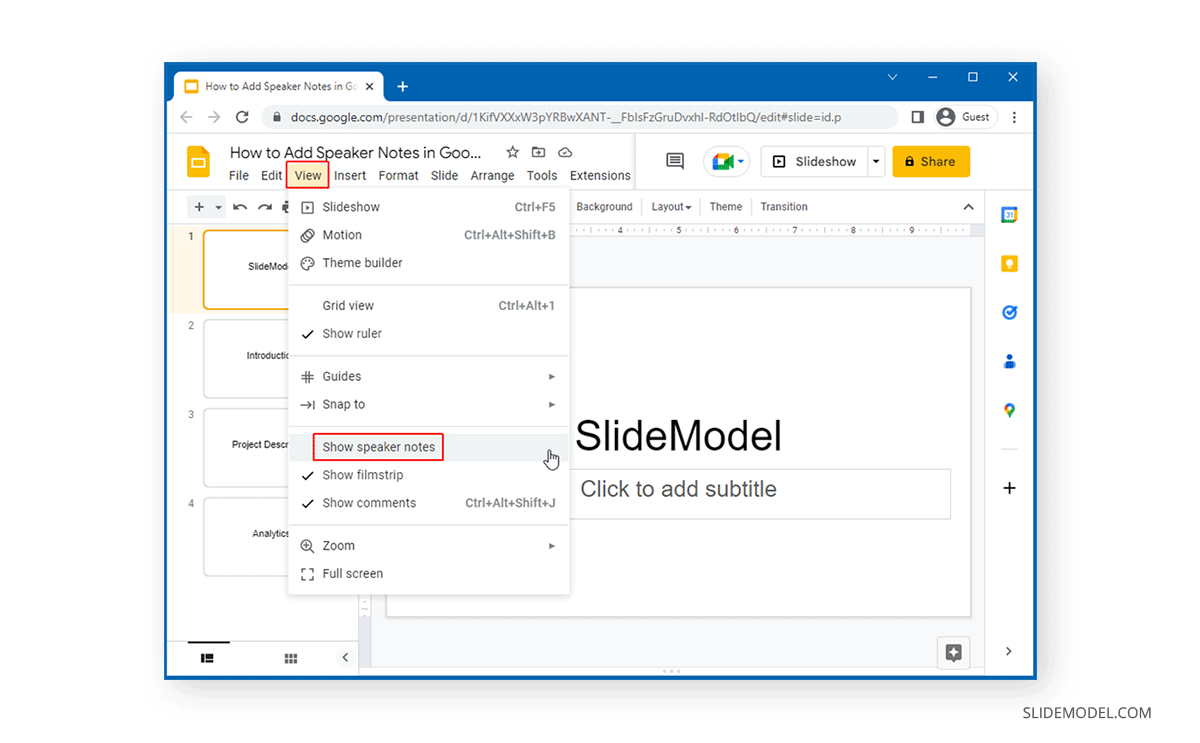Open Google Calendar from the side panel
Screen dimensions: 1200x743
click(x=1009, y=213)
